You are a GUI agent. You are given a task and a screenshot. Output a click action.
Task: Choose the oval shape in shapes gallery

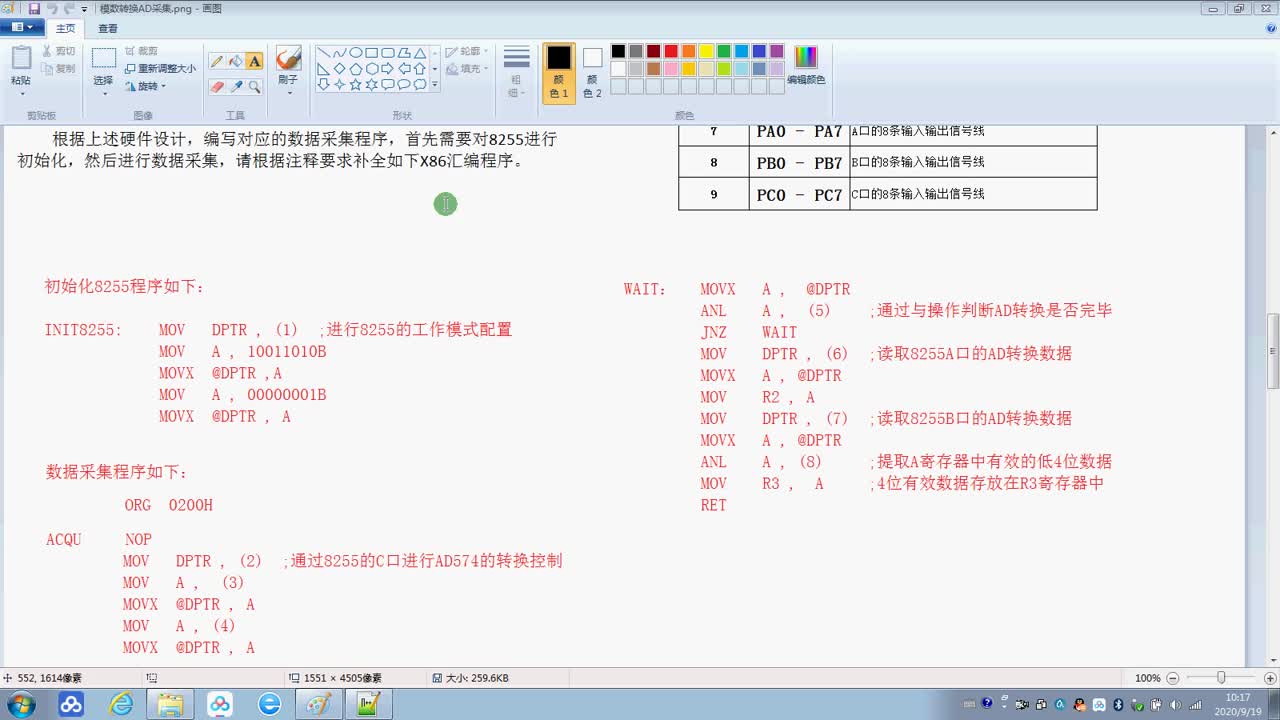click(x=355, y=53)
